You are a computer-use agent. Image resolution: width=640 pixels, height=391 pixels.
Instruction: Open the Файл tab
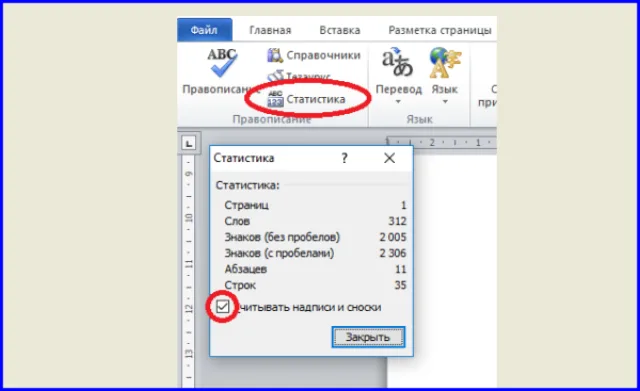tap(204, 30)
